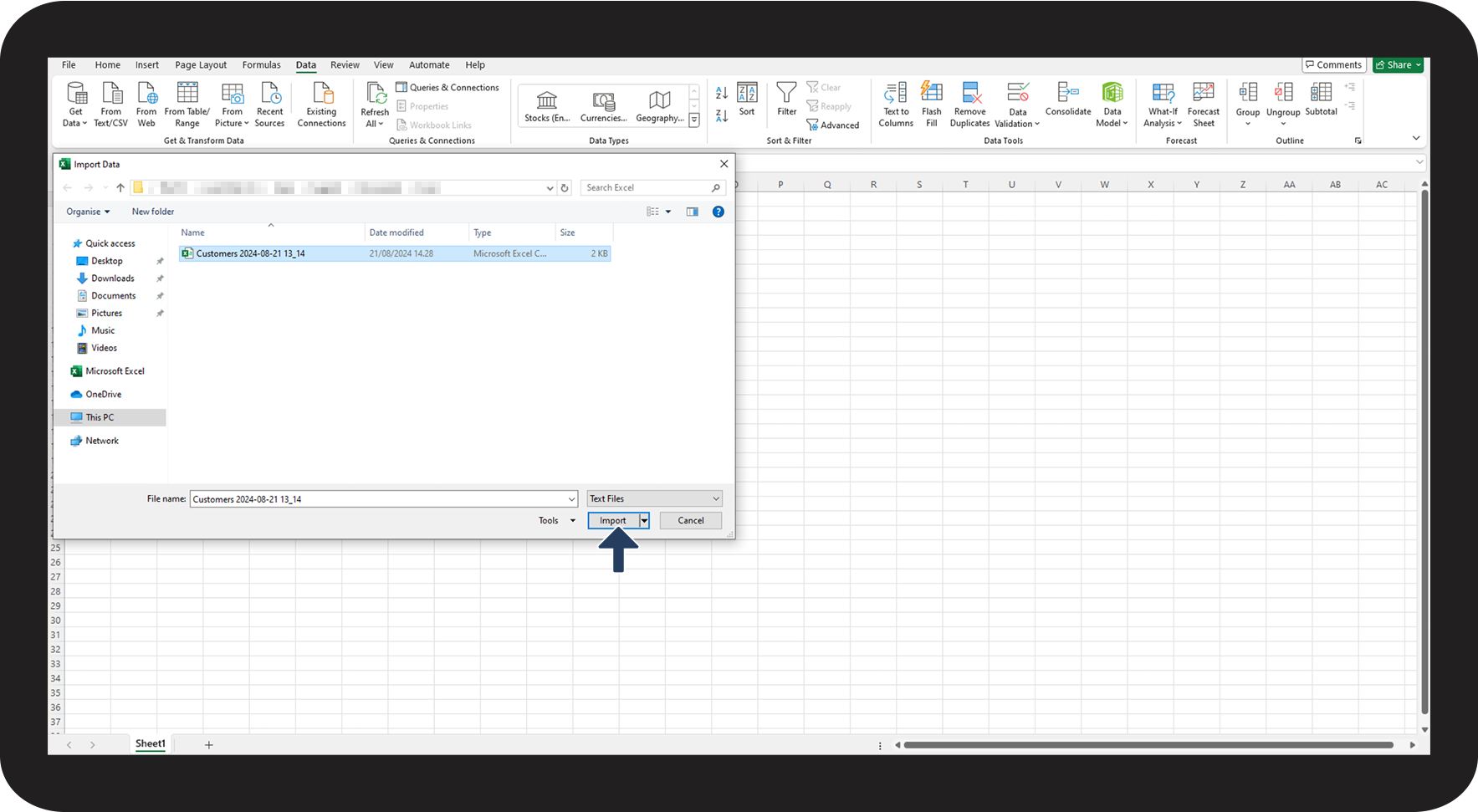Viewport: 1478px width, 812px height.
Task: Expand the Tools dropdown in dialog
Action: (556, 520)
